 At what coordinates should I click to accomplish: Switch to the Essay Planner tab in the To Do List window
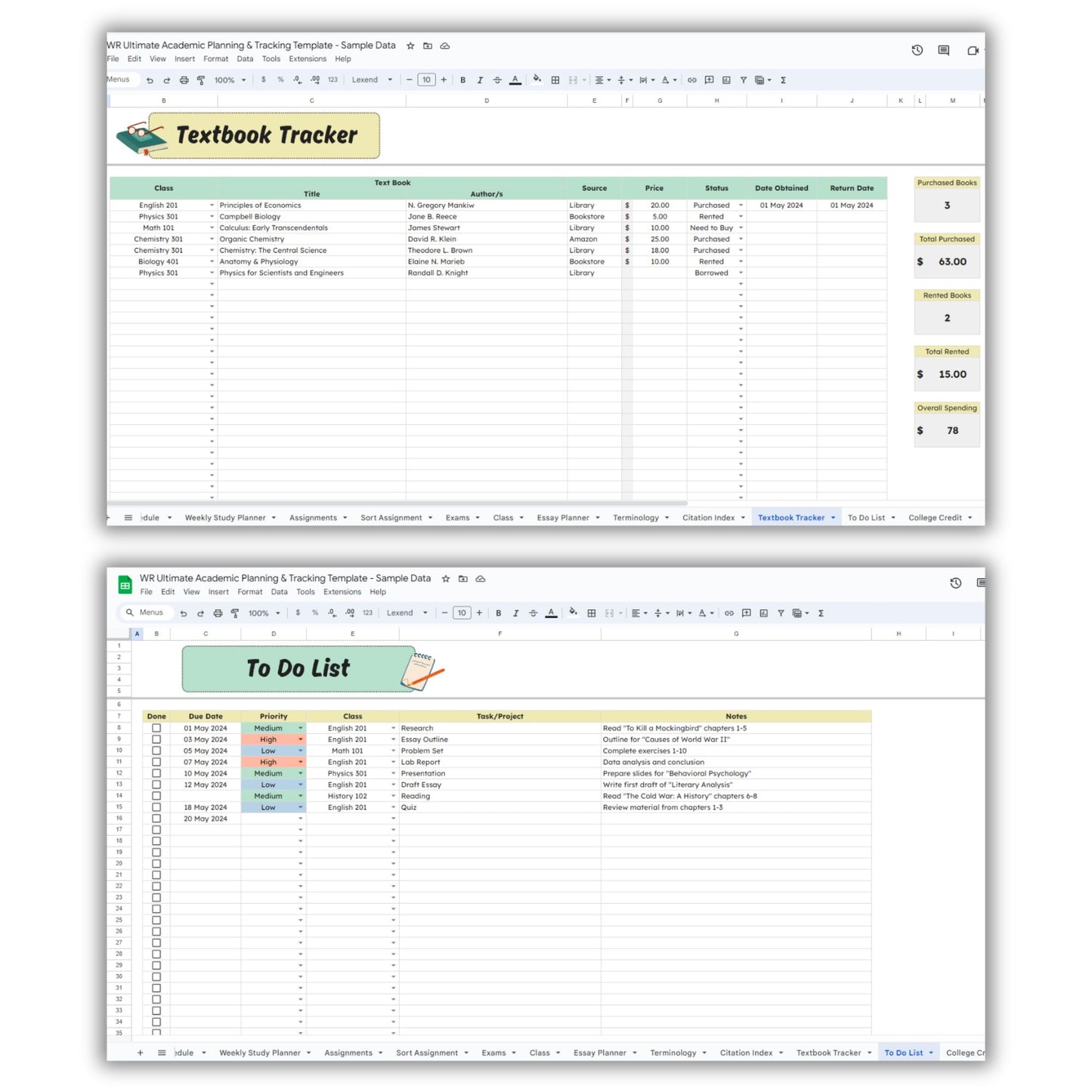coord(599,1053)
